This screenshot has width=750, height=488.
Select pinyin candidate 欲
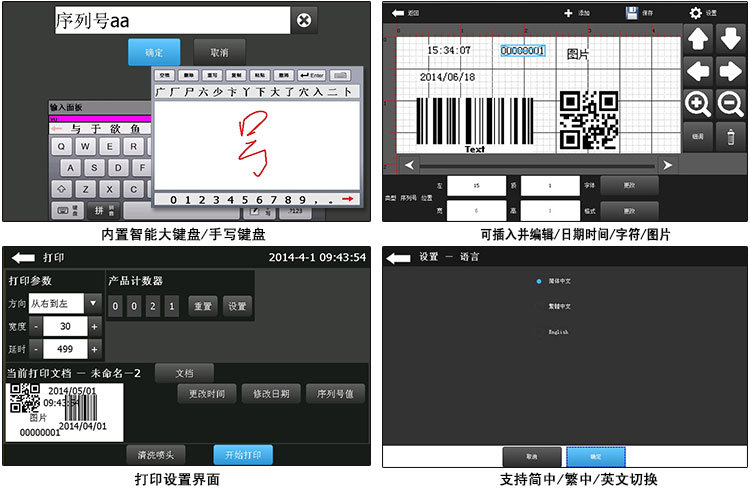[x=115, y=129]
